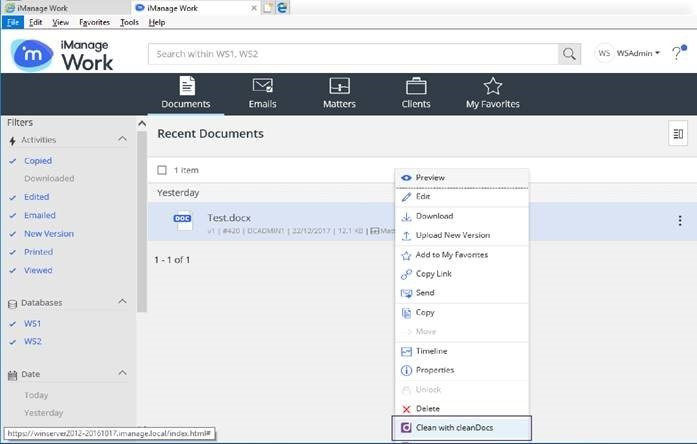Filter by Yesterday date

44,413
